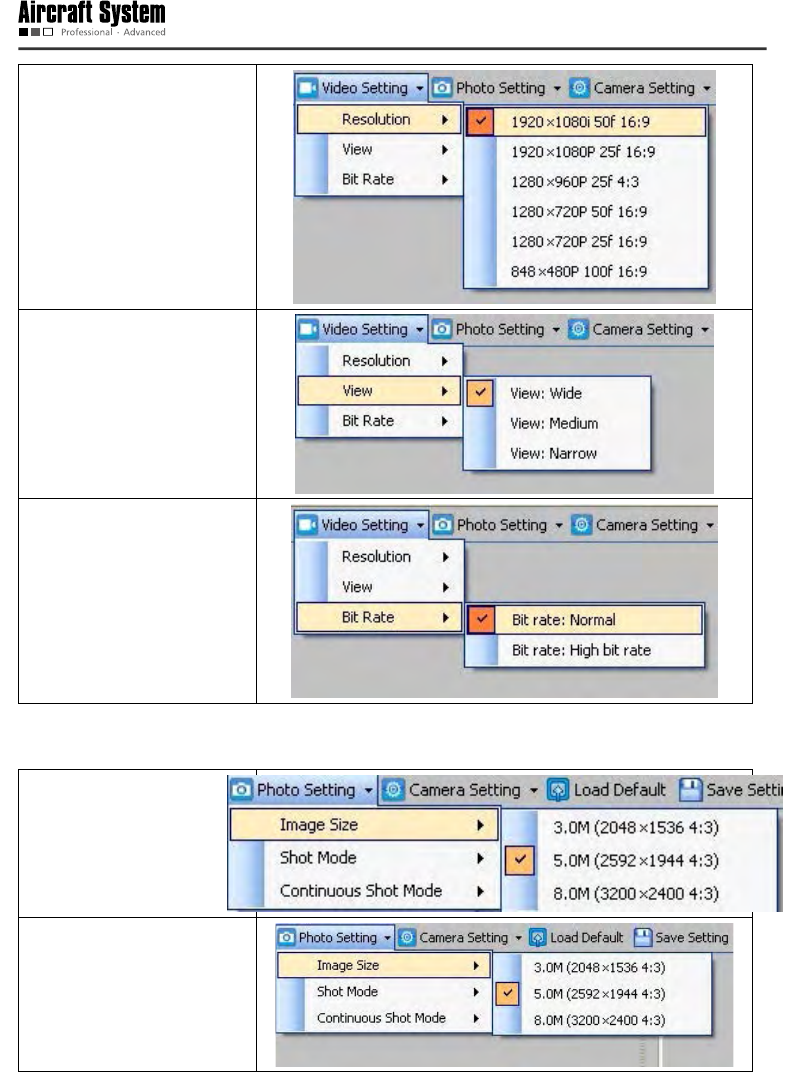The image size is (786, 1072).
Task: Select the View: Narrow option
Action: tap(553, 453)
